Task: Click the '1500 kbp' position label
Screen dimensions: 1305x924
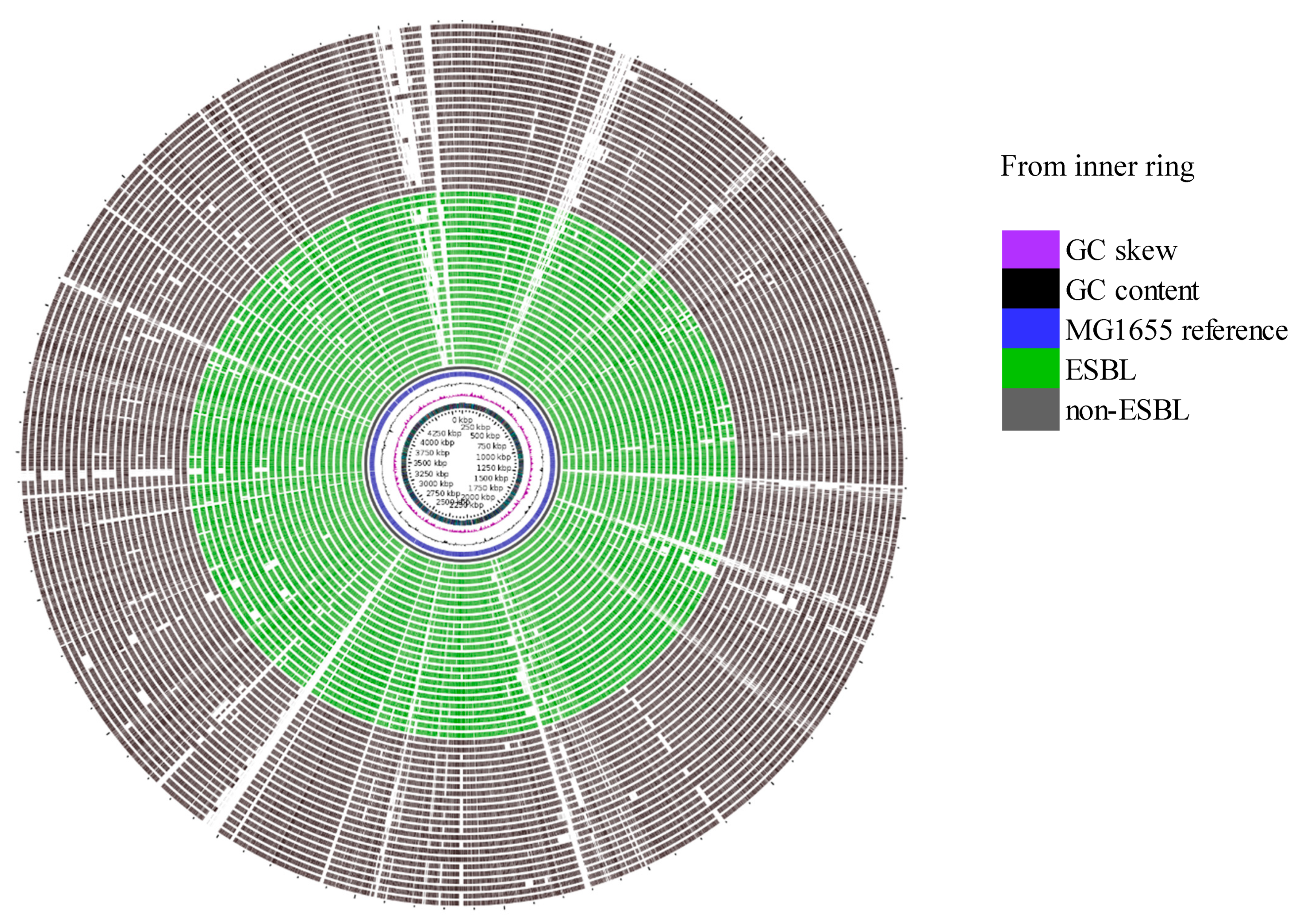Action: pyautogui.click(x=492, y=478)
